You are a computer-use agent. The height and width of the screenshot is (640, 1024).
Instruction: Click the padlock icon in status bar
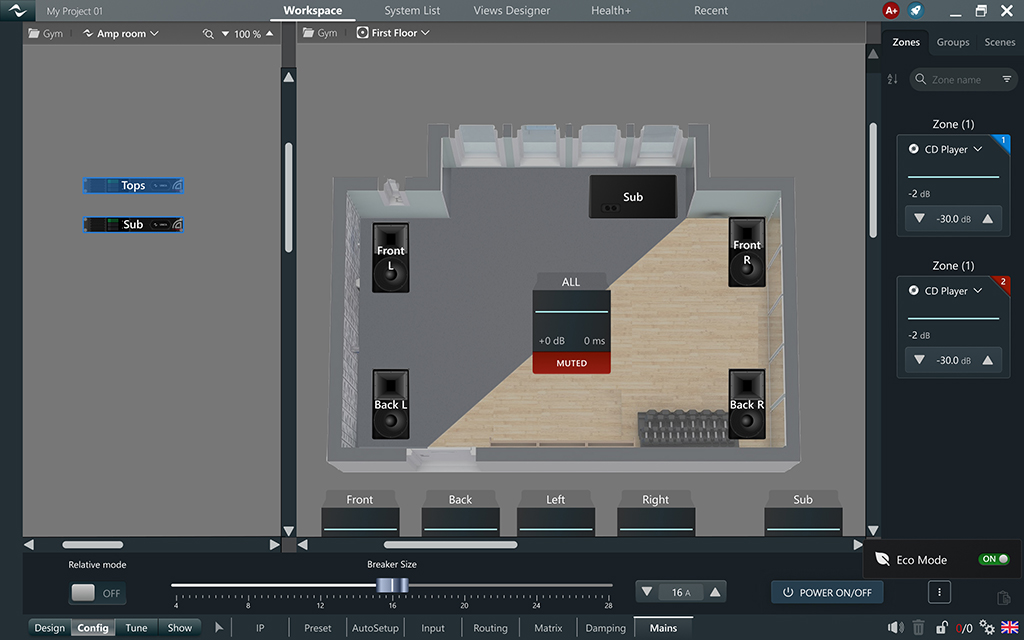[941, 628]
